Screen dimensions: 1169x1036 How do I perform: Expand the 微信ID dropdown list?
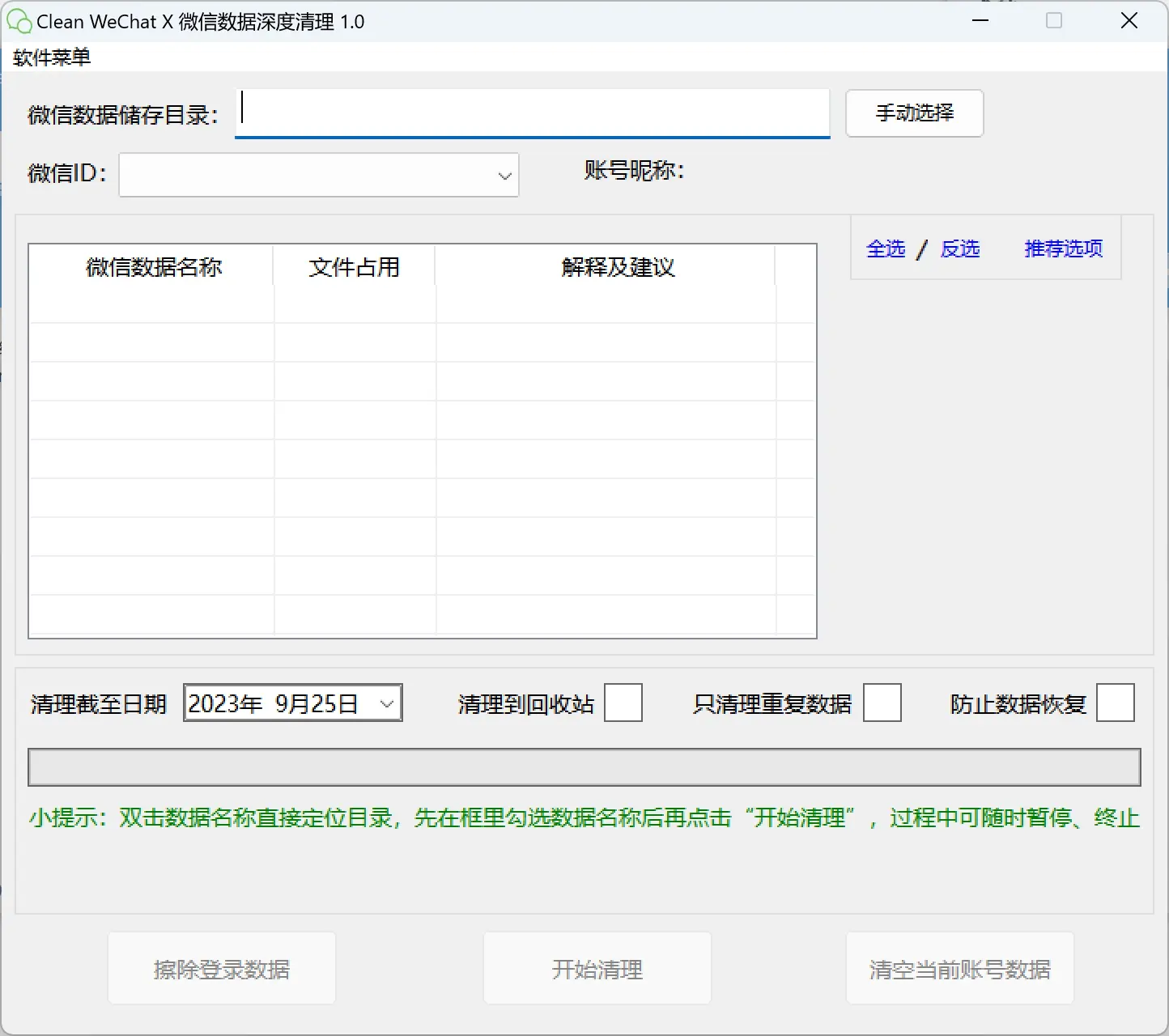504,176
